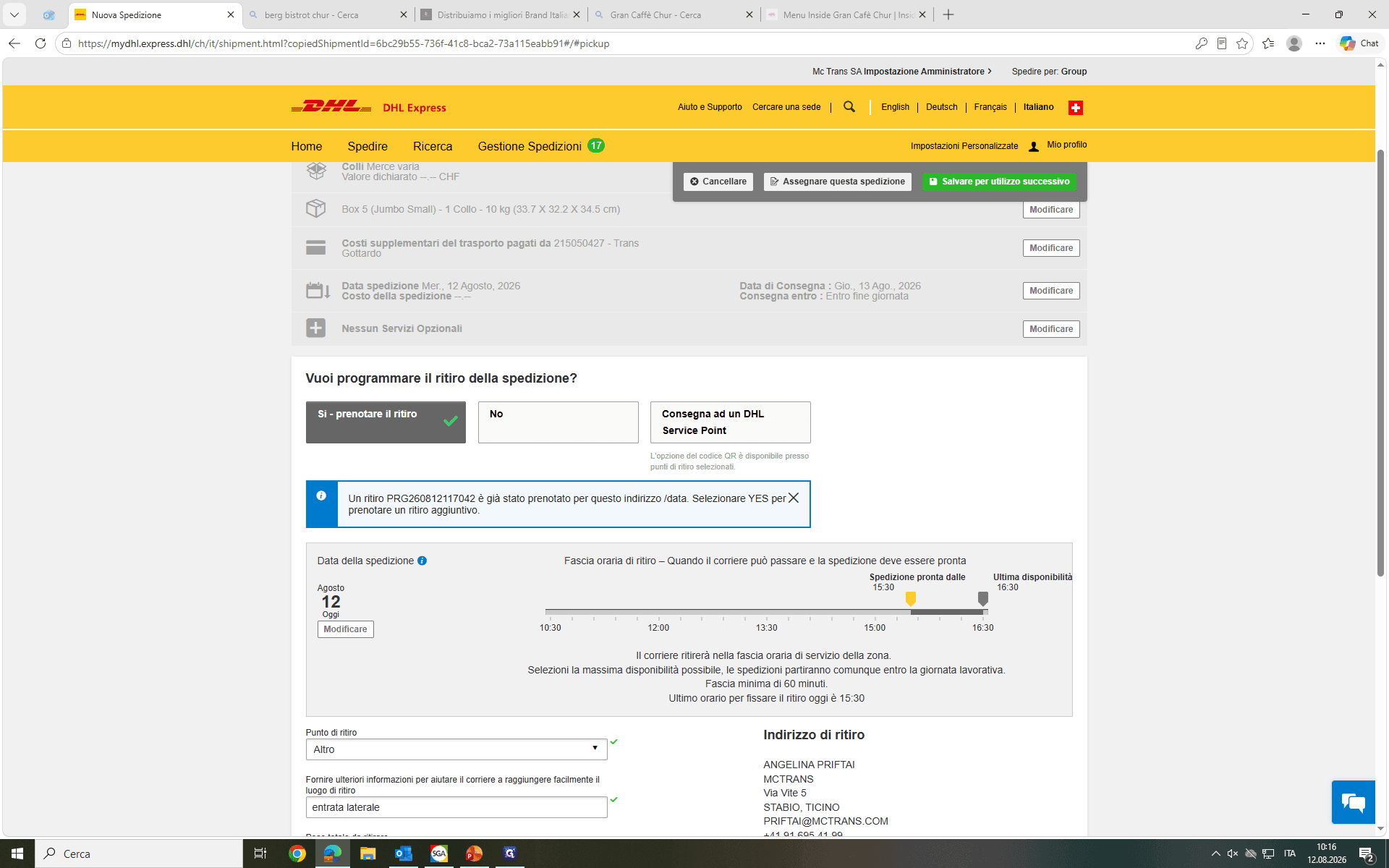The height and width of the screenshot is (868, 1389).
Task: Click Assegnare questa spedizione button
Action: tap(837, 182)
